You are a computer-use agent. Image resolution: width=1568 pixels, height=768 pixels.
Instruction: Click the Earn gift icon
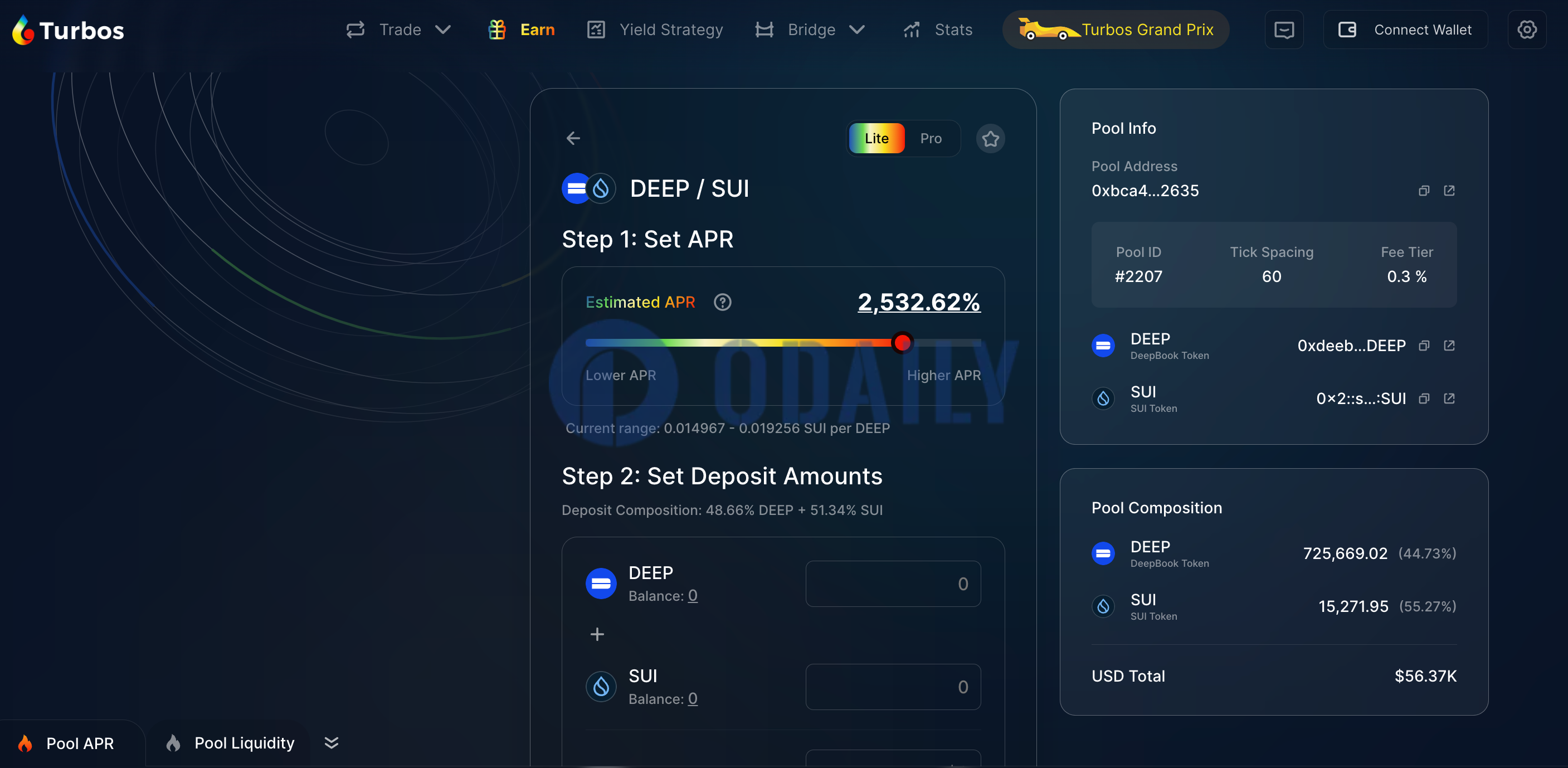coord(497,30)
